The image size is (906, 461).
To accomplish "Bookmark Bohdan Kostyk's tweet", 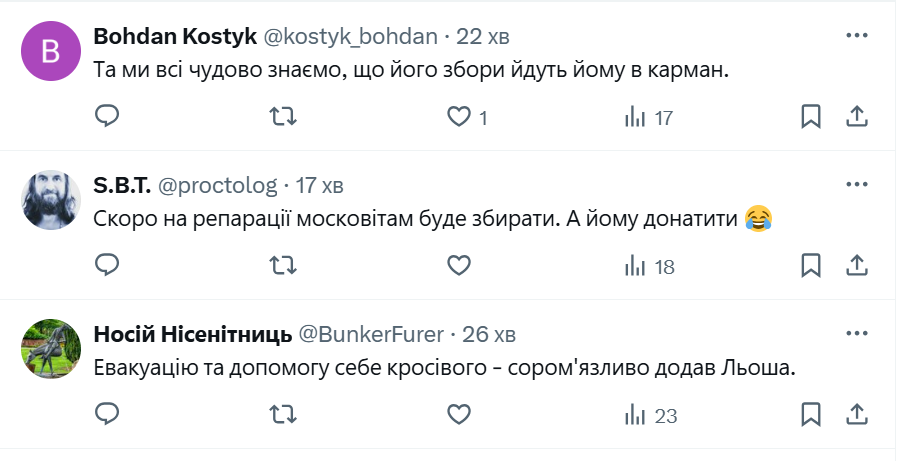I will (x=811, y=117).
